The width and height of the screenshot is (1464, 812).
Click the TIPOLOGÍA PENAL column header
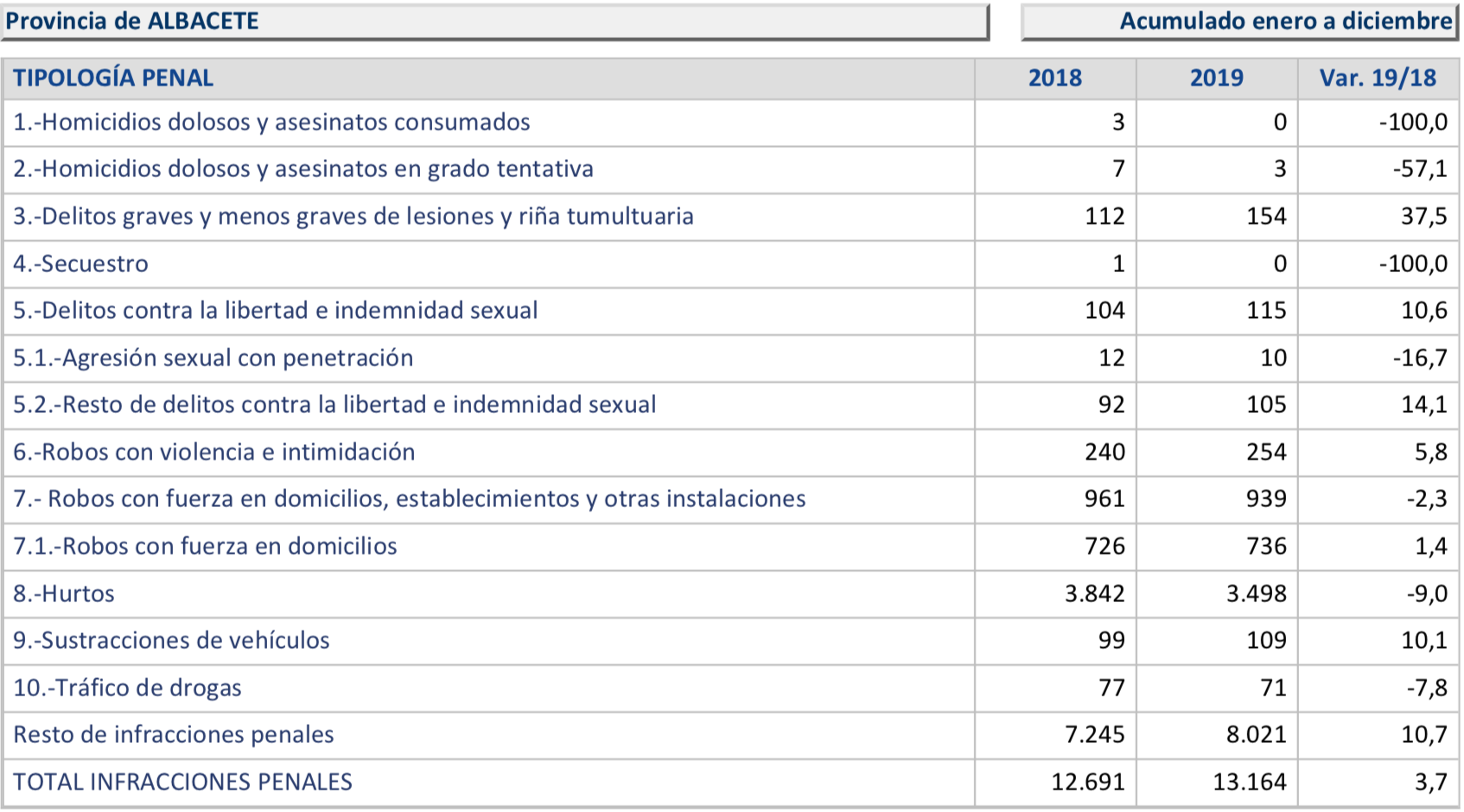(x=113, y=78)
